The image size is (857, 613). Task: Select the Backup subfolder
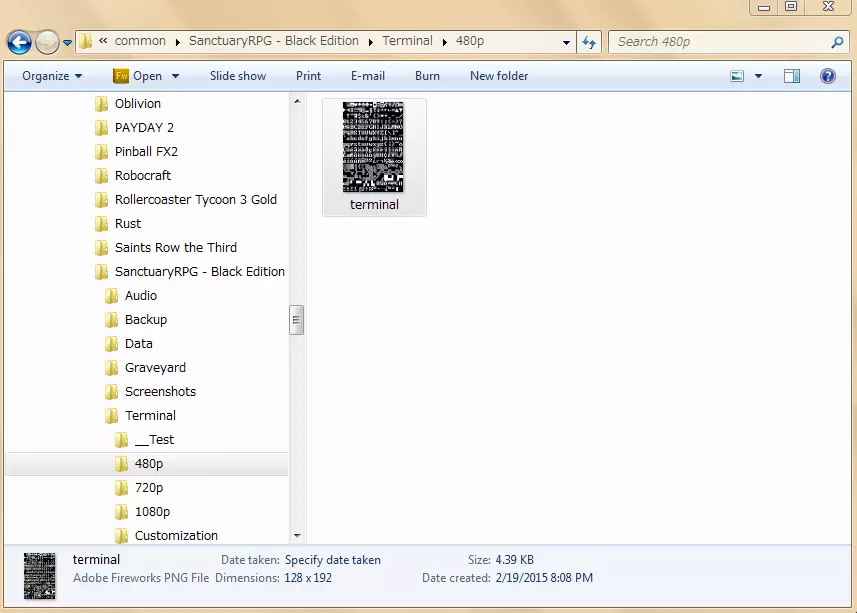146,320
